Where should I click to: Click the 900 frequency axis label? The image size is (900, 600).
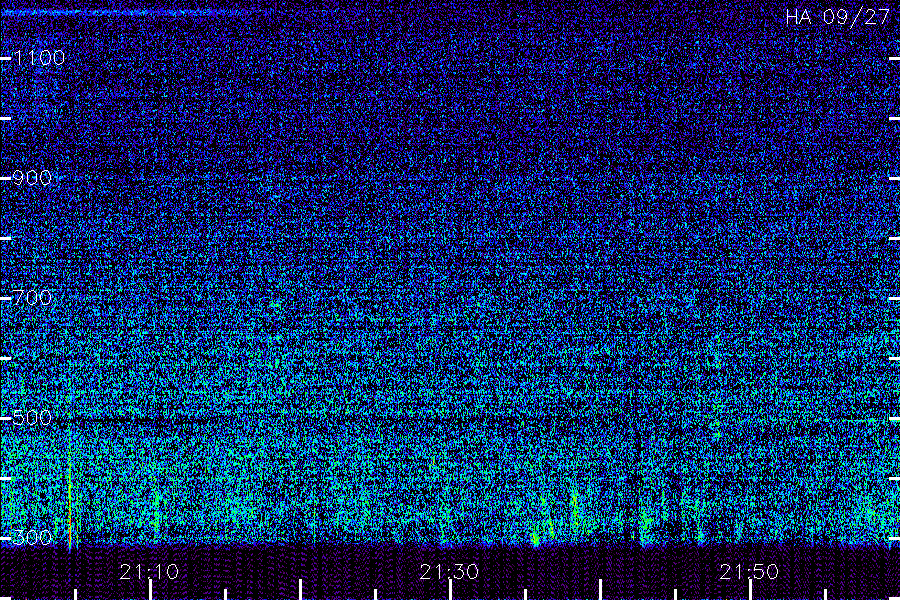click(32, 178)
